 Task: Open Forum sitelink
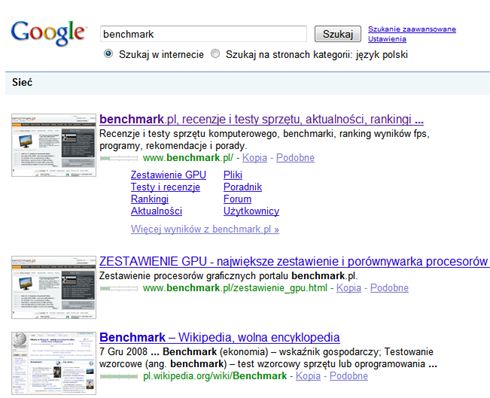237,199
